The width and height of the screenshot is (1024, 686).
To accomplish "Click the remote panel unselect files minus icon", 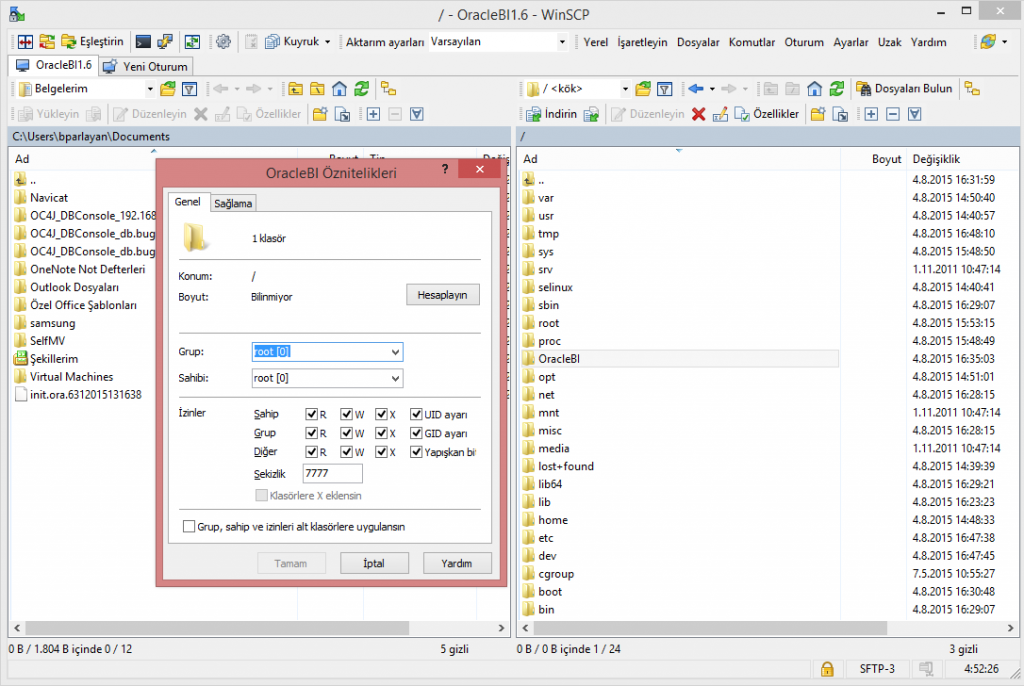I will (893, 114).
